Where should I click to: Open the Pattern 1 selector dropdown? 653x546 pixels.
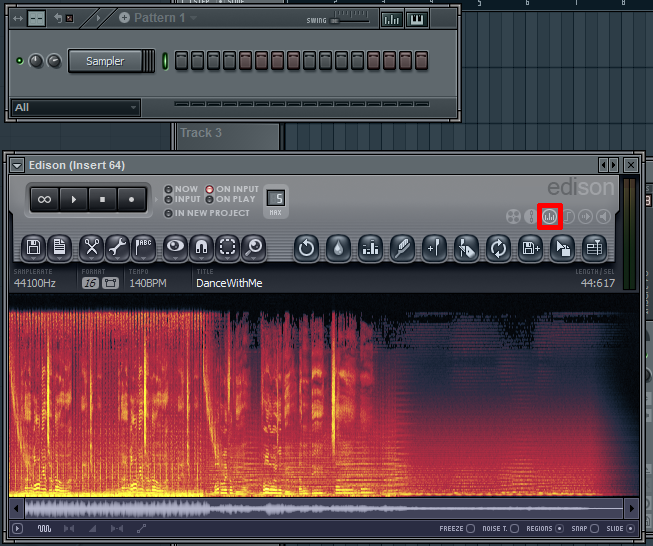pyautogui.click(x=193, y=17)
